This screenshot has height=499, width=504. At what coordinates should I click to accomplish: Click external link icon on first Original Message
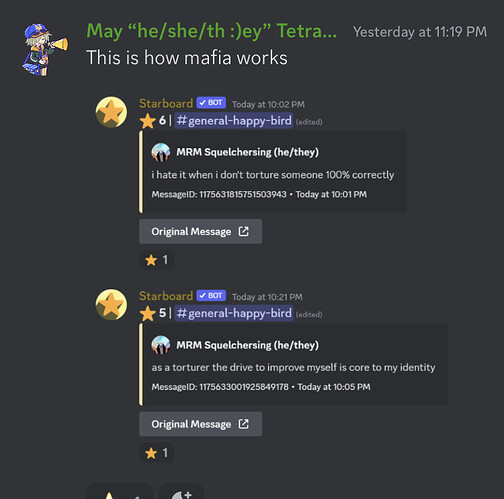[x=244, y=231]
